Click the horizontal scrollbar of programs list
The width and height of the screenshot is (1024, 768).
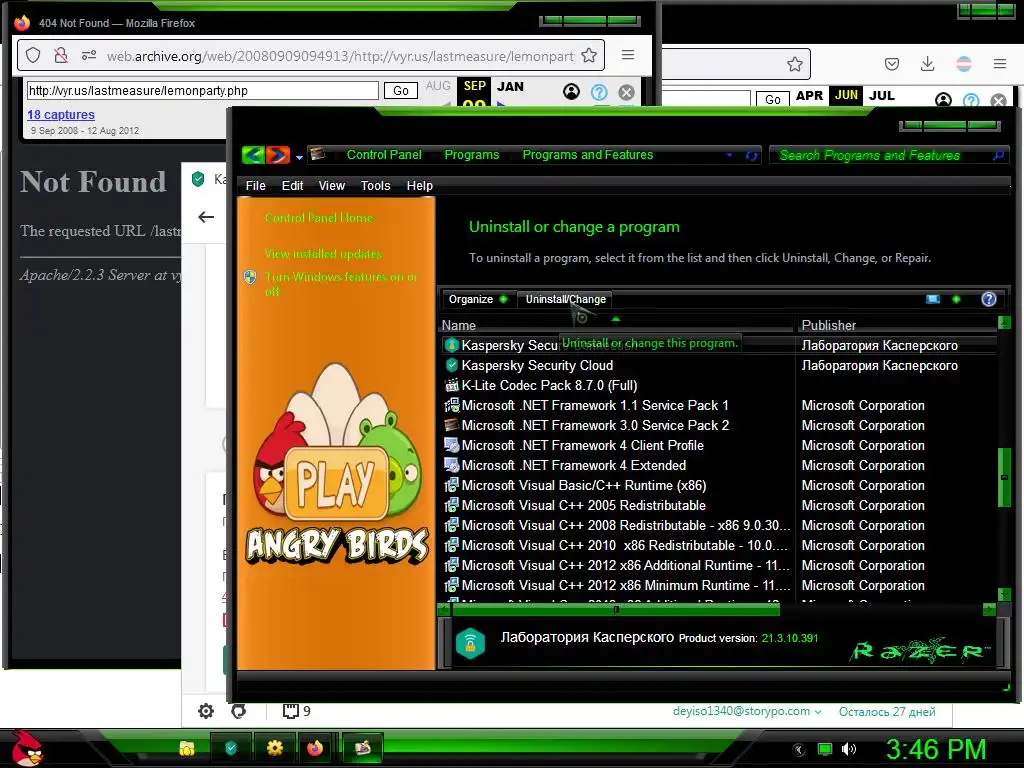click(x=616, y=609)
